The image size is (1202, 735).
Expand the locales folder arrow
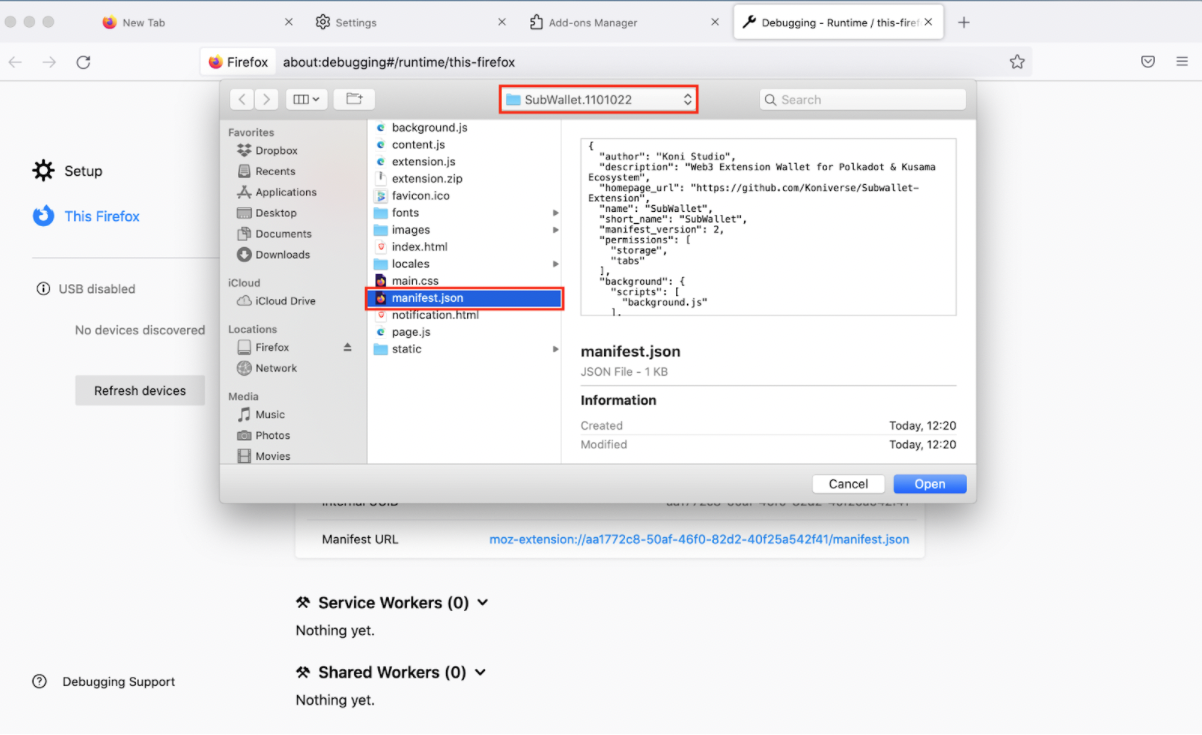556,264
